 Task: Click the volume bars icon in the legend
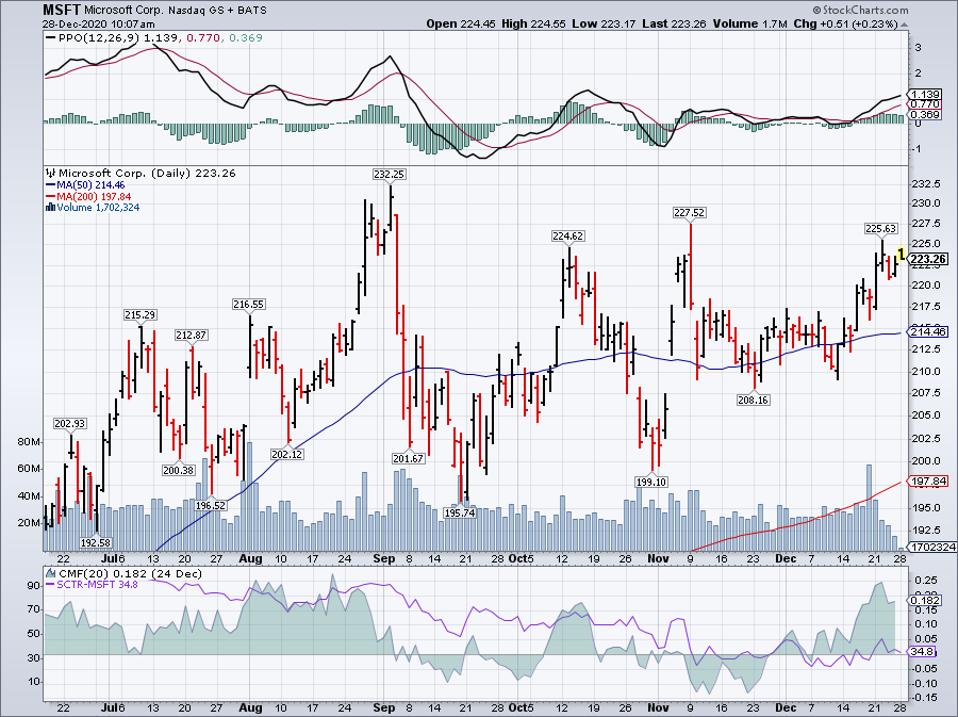point(51,208)
